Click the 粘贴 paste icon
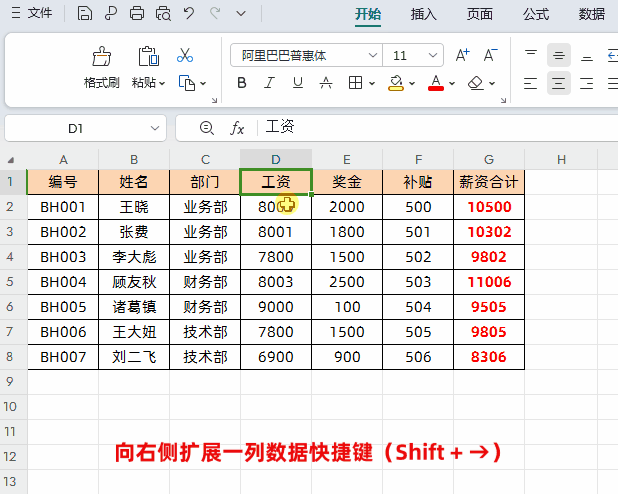 [148, 56]
